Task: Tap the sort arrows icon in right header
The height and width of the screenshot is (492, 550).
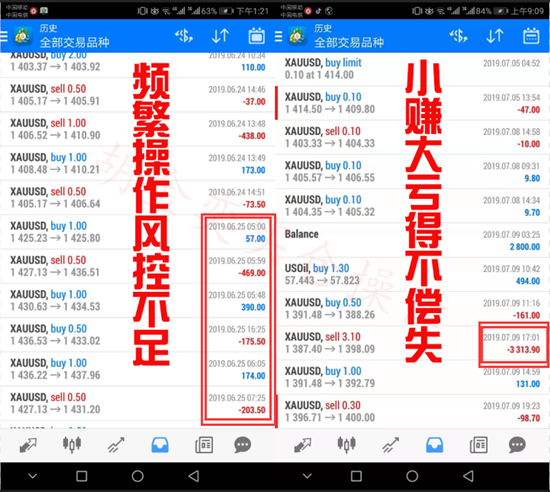Action: pos(495,36)
